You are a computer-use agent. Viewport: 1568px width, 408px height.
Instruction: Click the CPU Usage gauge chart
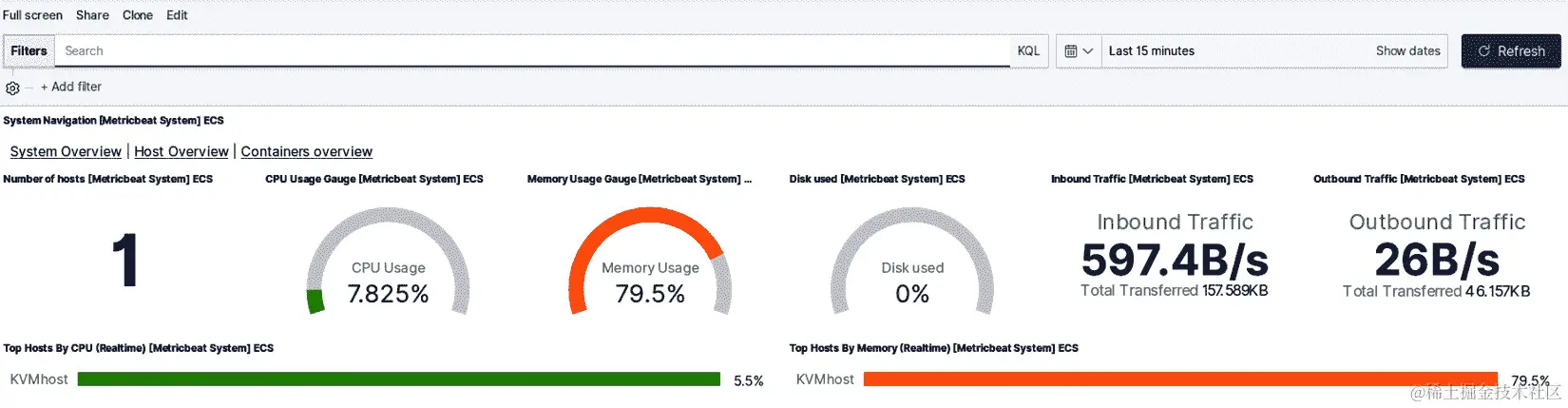click(388, 262)
